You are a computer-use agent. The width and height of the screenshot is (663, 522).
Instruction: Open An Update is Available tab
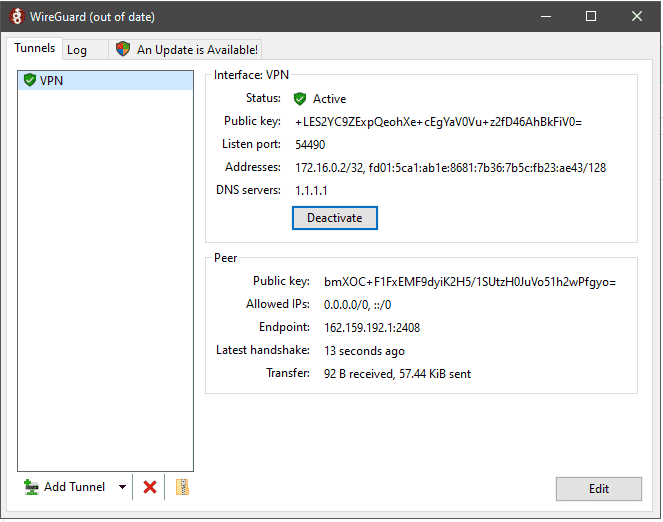(x=185, y=49)
